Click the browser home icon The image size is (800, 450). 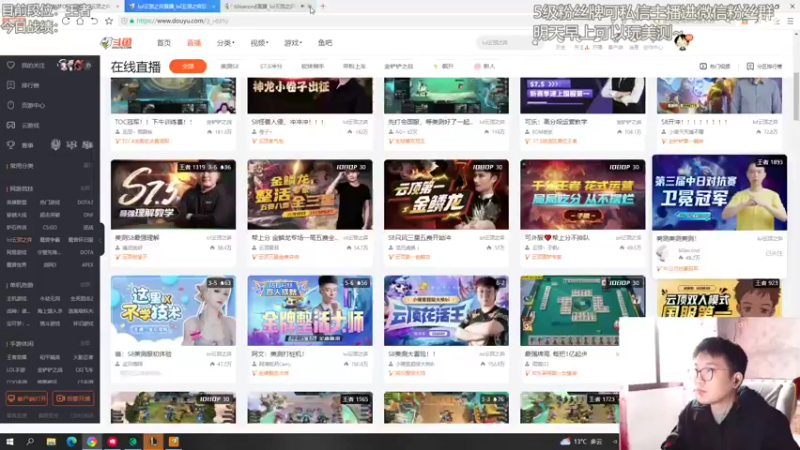(80, 21)
